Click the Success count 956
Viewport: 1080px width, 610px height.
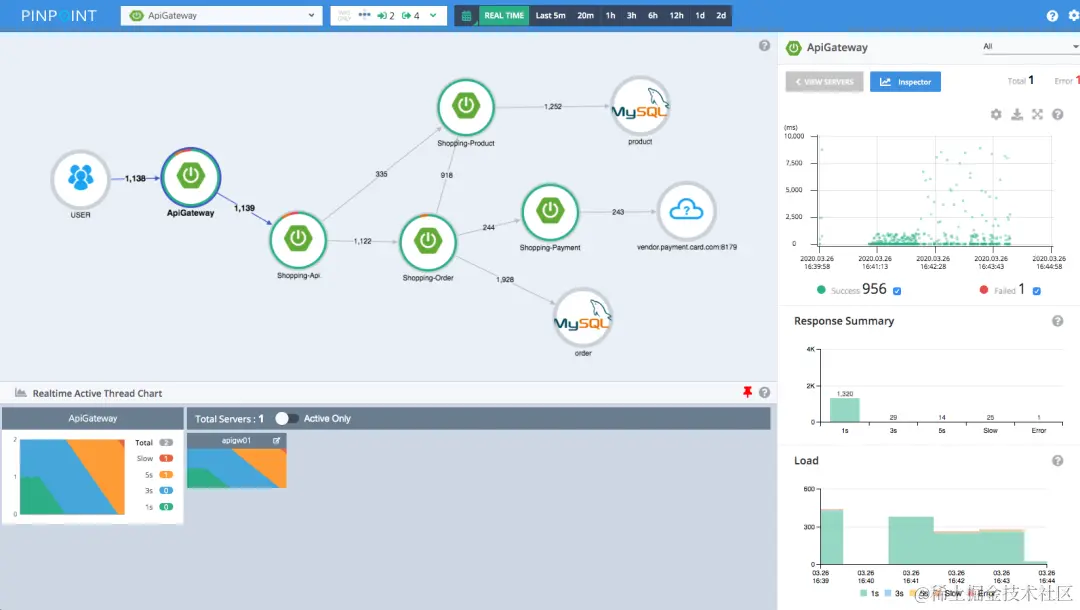[x=874, y=289]
